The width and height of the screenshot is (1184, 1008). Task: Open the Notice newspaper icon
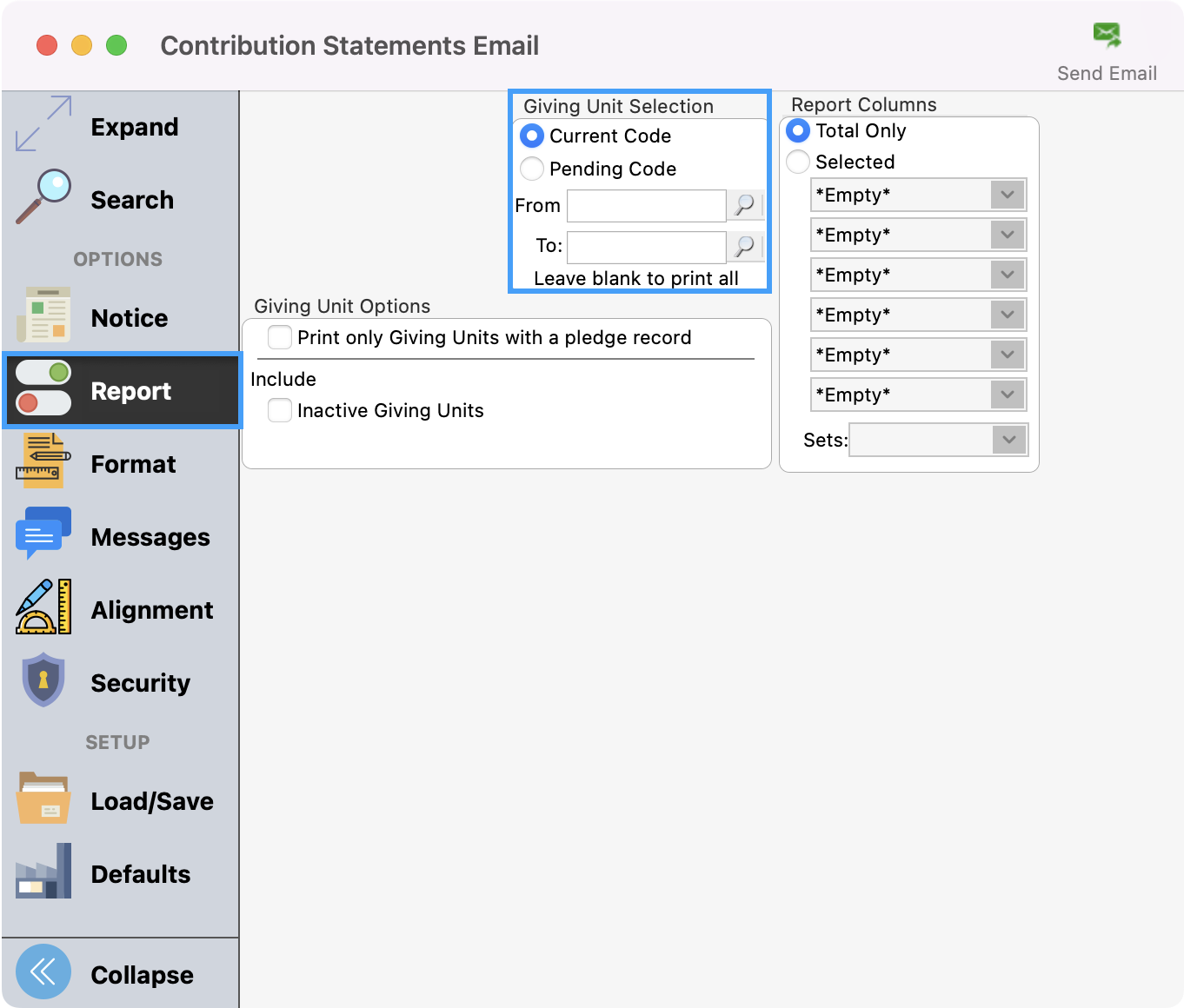coord(43,315)
